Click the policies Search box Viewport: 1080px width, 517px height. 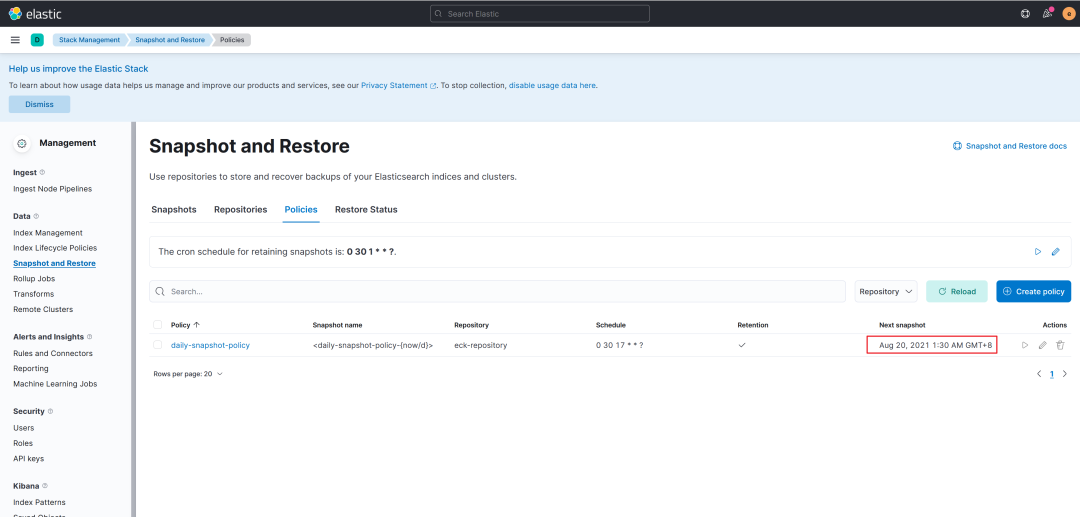[x=497, y=291]
